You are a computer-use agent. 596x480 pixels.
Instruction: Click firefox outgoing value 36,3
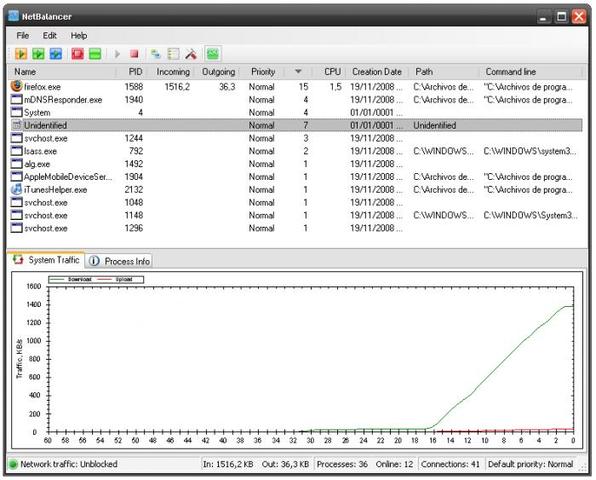(227, 87)
